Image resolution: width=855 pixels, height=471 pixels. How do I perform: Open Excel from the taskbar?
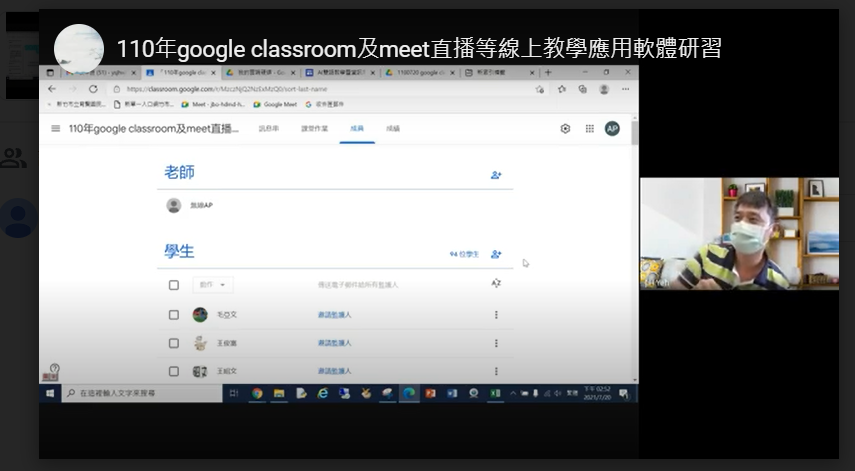pos(495,393)
